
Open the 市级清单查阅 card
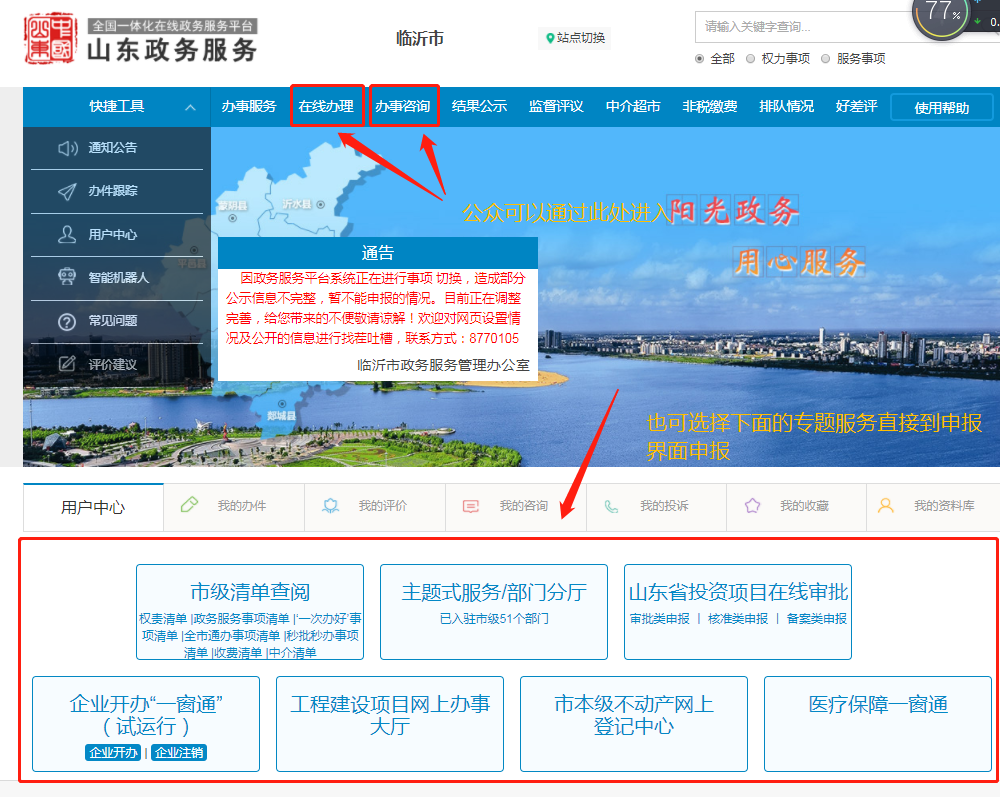[250, 612]
